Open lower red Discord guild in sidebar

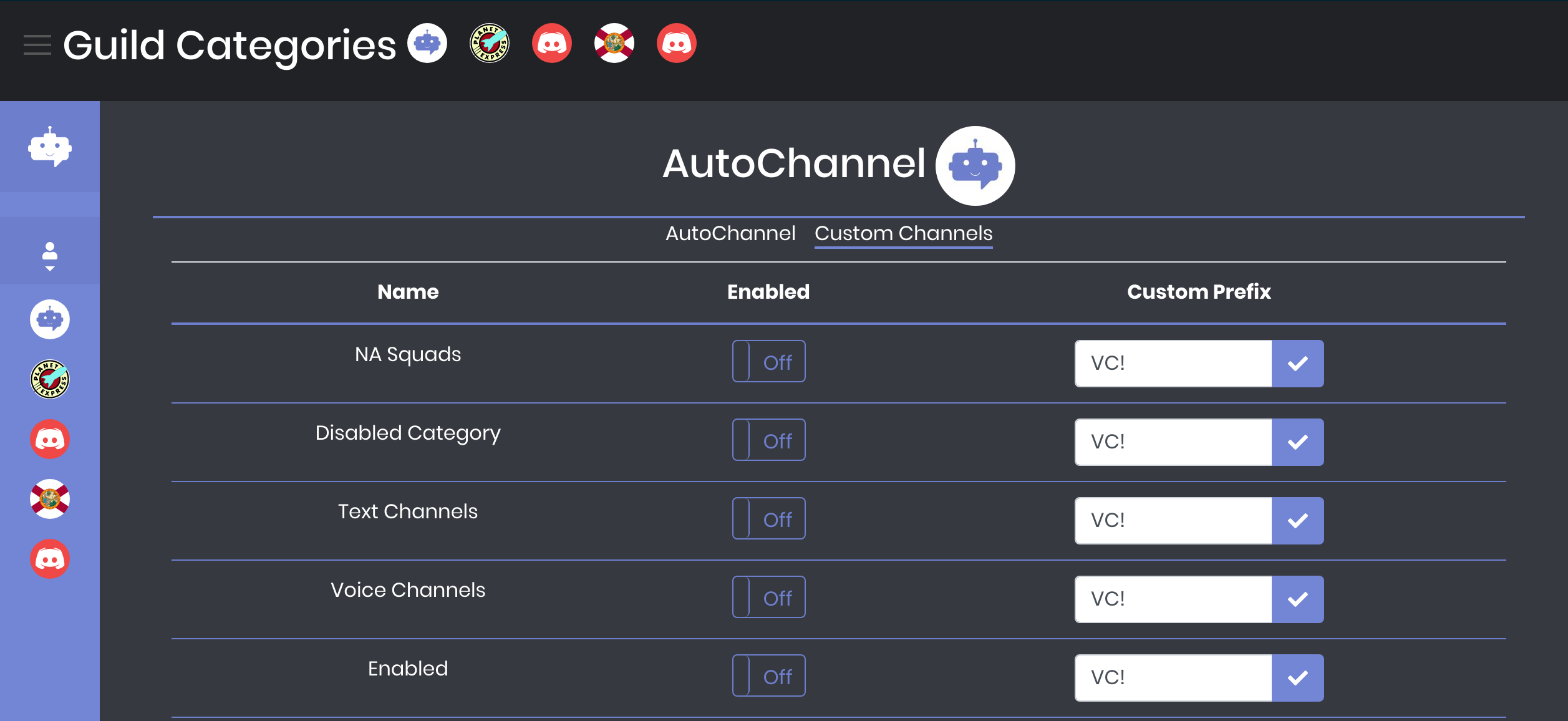coord(50,559)
